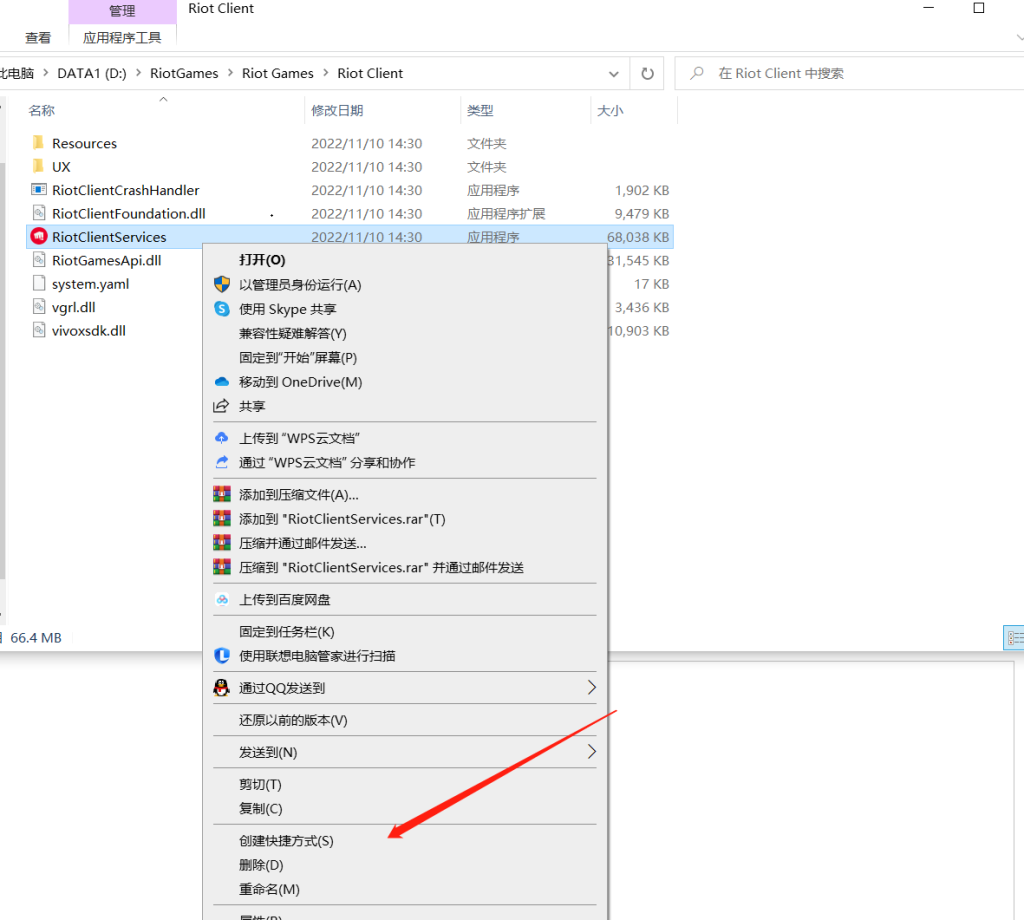Click the red RiotClientServices app icon
The width and height of the screenshot is (1024, 920).
tap(39, 236)
